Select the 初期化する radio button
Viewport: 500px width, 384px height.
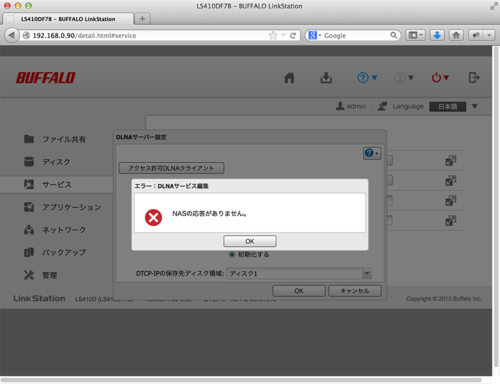click(232, 254)
